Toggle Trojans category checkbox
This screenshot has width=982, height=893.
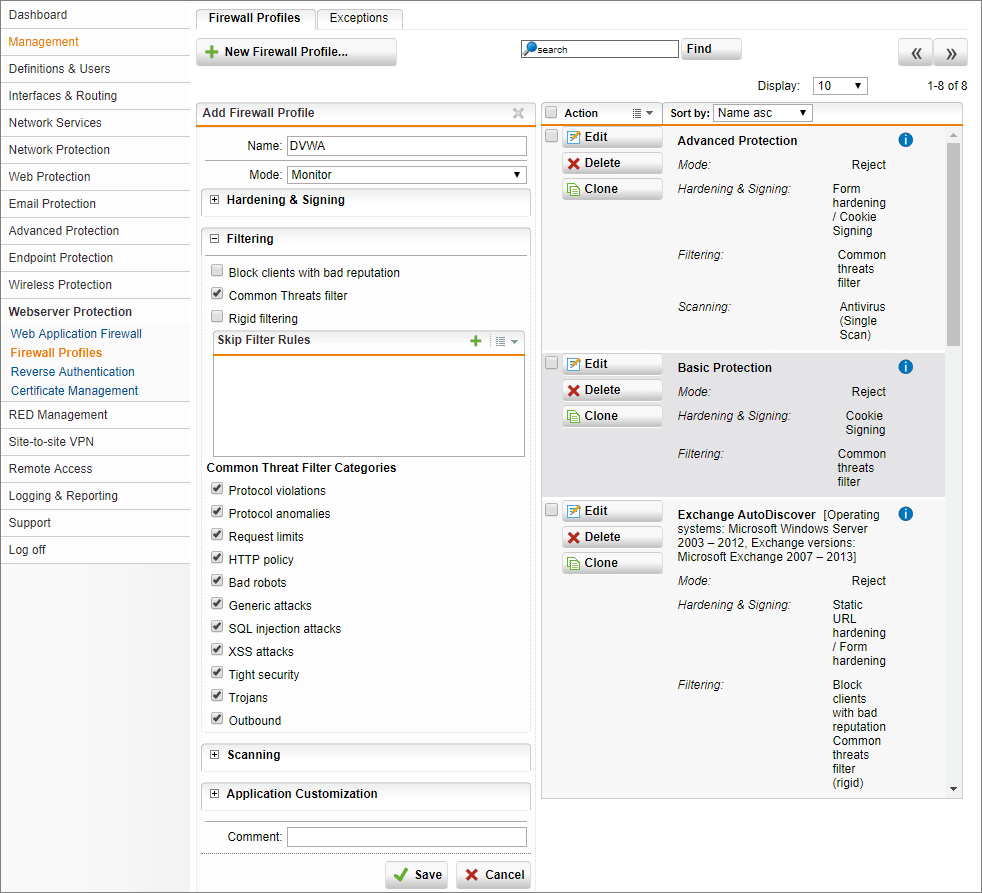pos(217,695)
